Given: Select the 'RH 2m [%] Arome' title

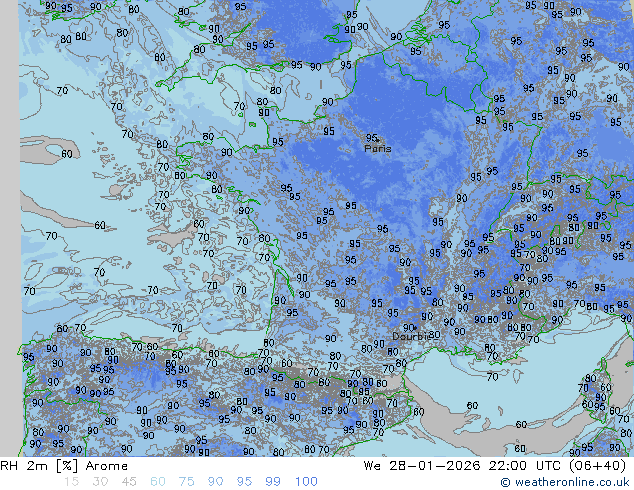Looking at the screenshot, I should pos(64,466).
